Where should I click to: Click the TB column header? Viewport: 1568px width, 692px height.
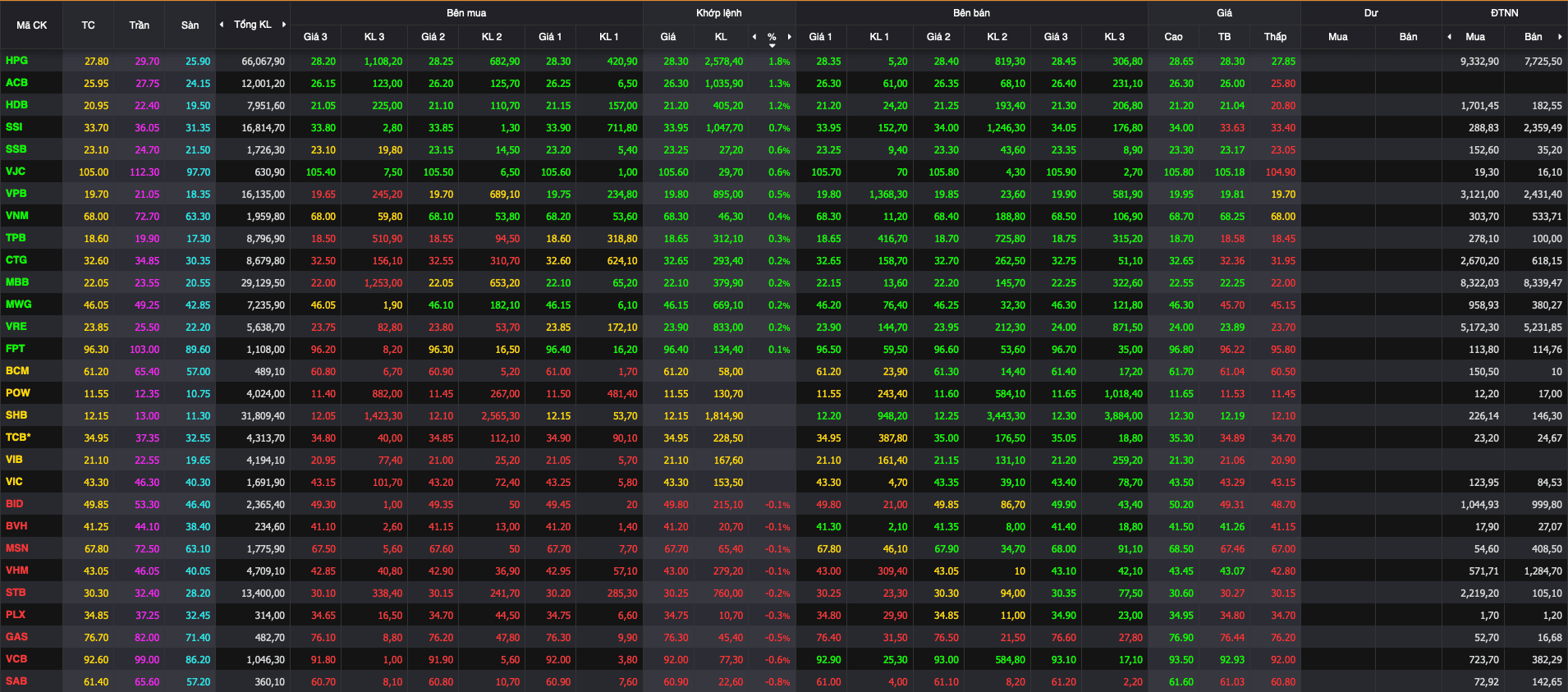(1224, 37)
